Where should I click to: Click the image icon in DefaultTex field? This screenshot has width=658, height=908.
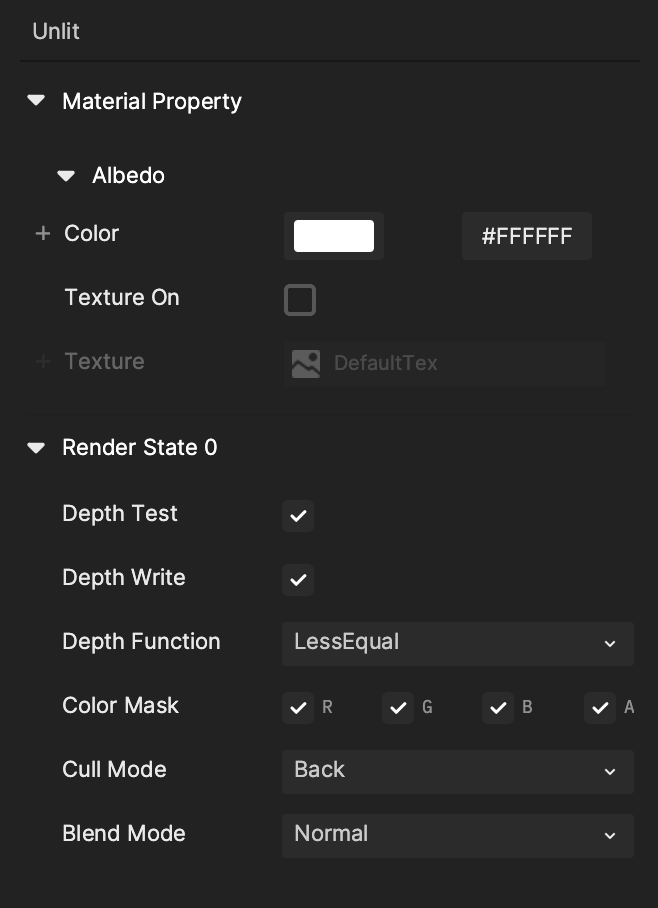coord(306,364)
